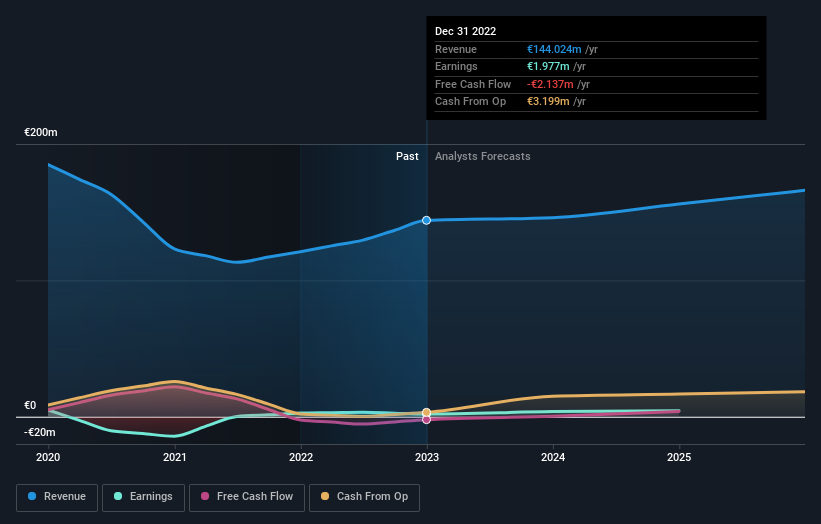
Task: Select the 2020 x-axis label
Action: point(48,458)
